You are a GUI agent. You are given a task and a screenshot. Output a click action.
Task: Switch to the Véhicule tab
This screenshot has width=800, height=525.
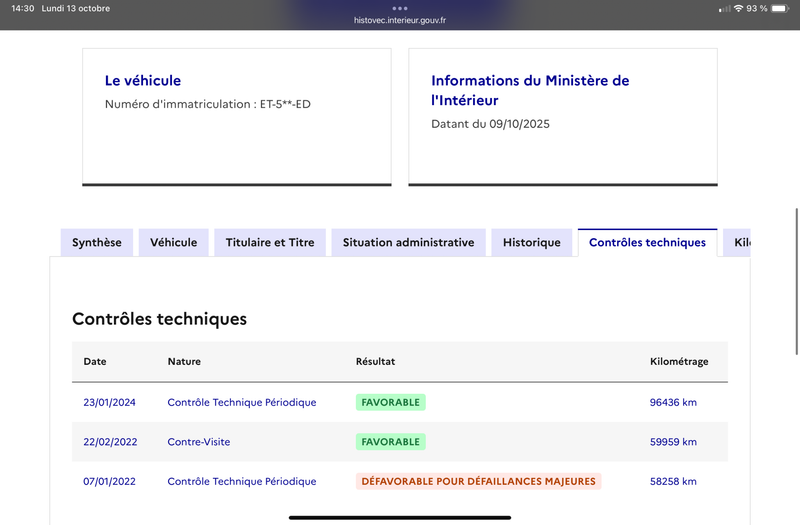pyautogui.click(x=174, y=242)
